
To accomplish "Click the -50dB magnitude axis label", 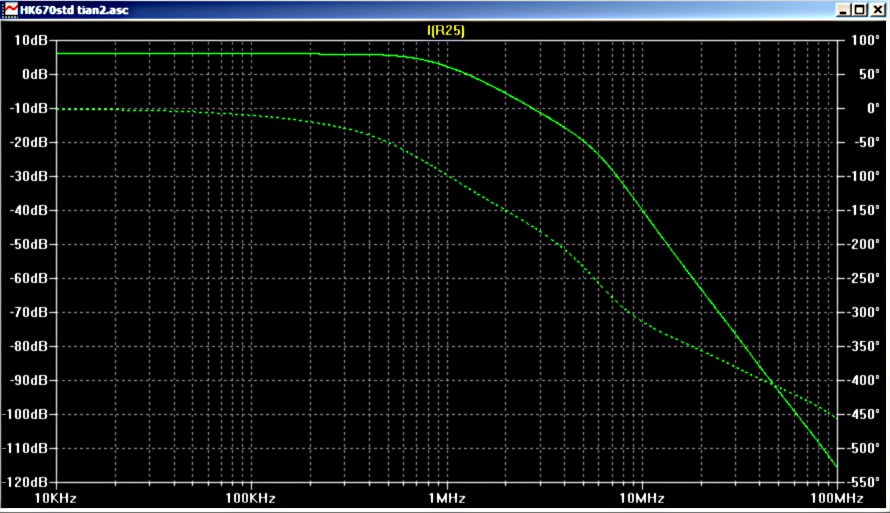I will (x=29, y=245).
